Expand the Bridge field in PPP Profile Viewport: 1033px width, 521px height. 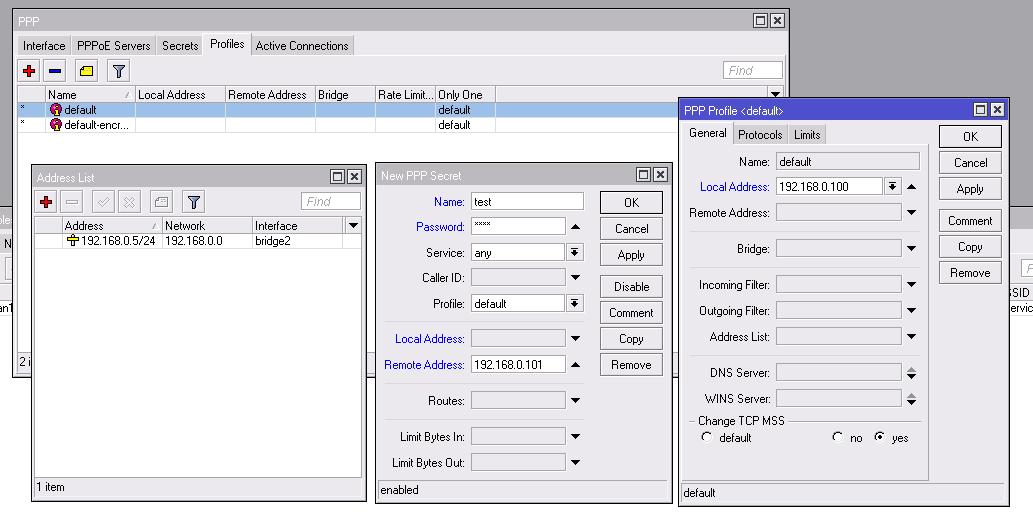[x=911, y=249]
